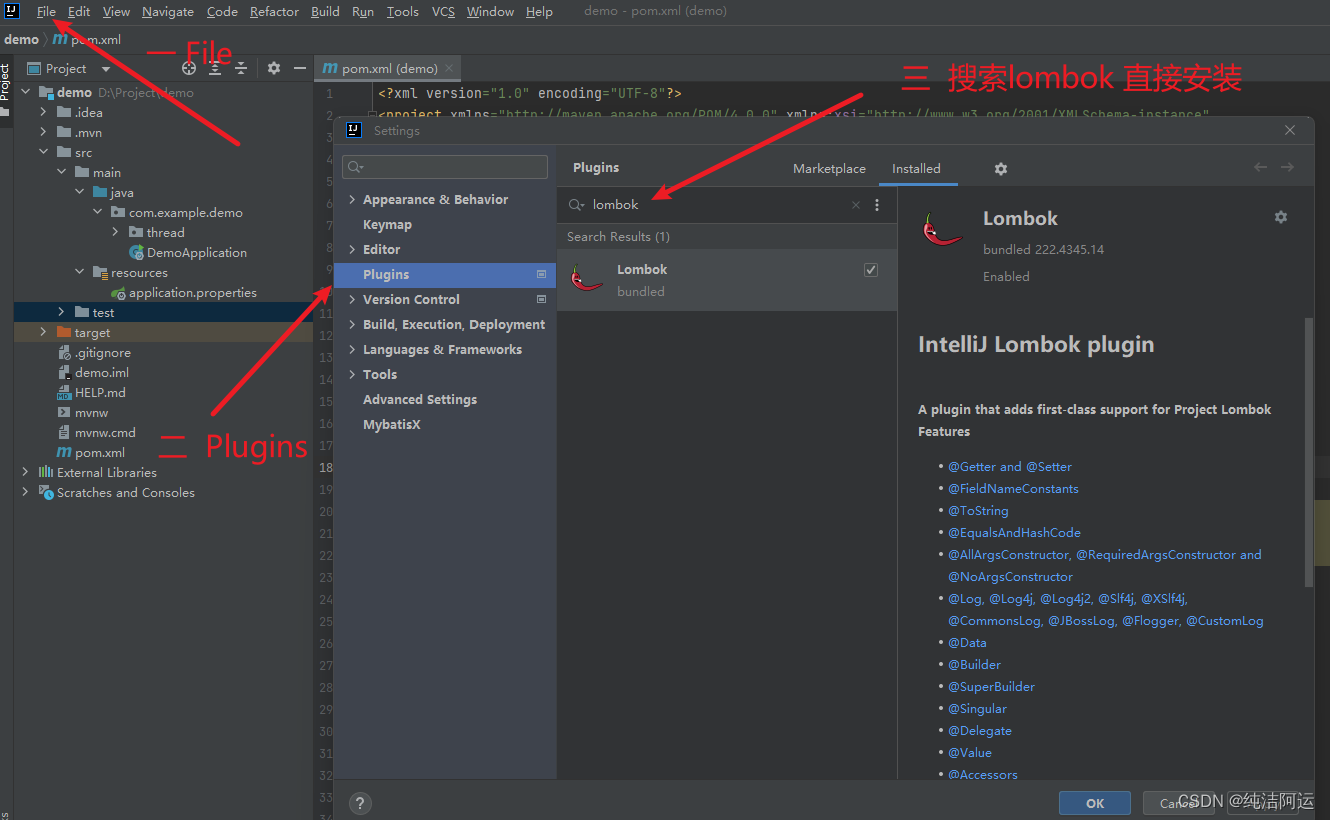Select Plugins in settings list
Image resolution: width=1330 pixels, height=820 pixels.
tap(444, 275)
